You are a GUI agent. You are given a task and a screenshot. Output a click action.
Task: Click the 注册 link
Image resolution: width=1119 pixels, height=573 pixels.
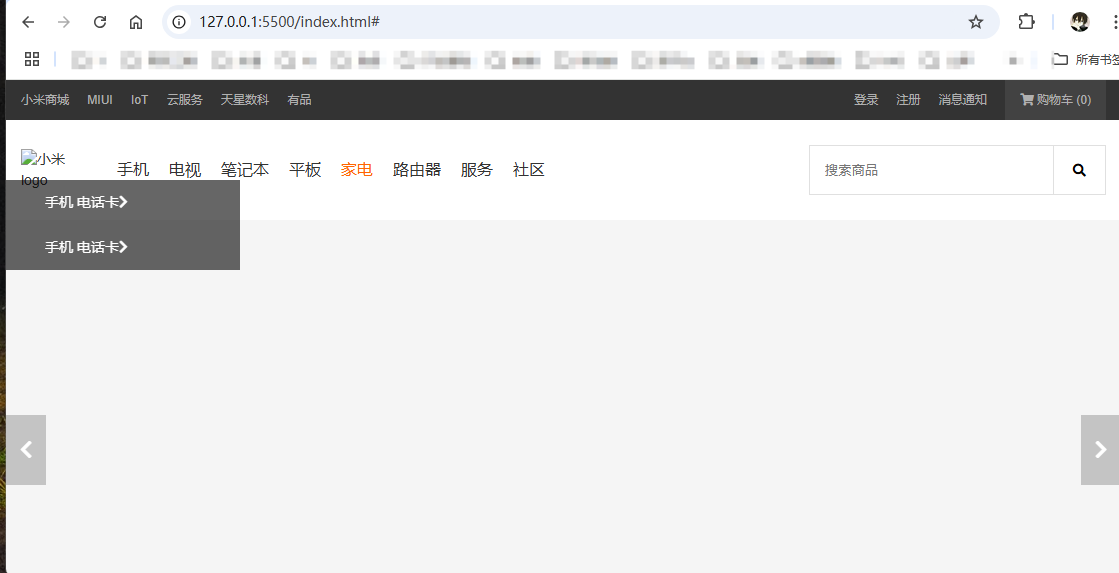pos(908,100)
